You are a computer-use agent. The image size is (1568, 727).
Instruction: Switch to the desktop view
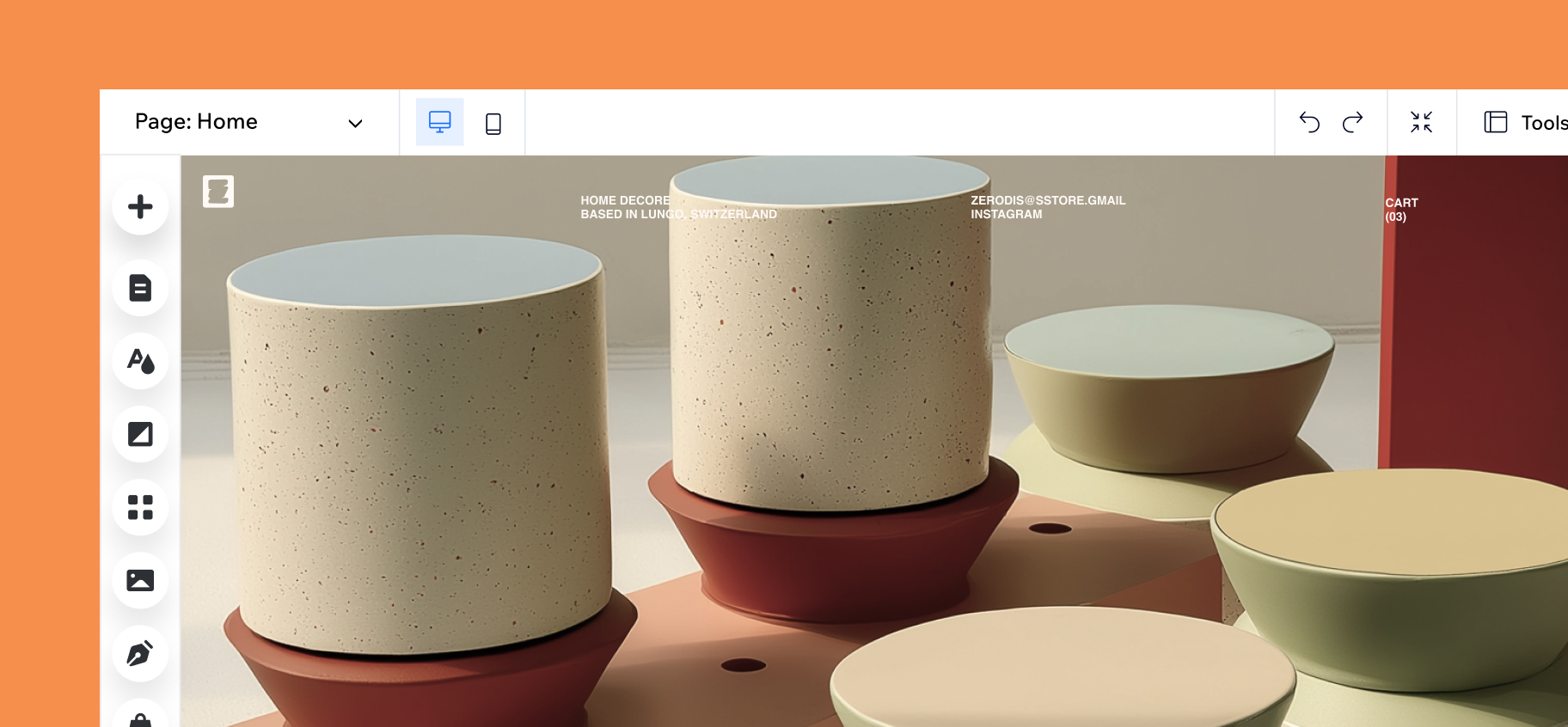coord(440,122)
